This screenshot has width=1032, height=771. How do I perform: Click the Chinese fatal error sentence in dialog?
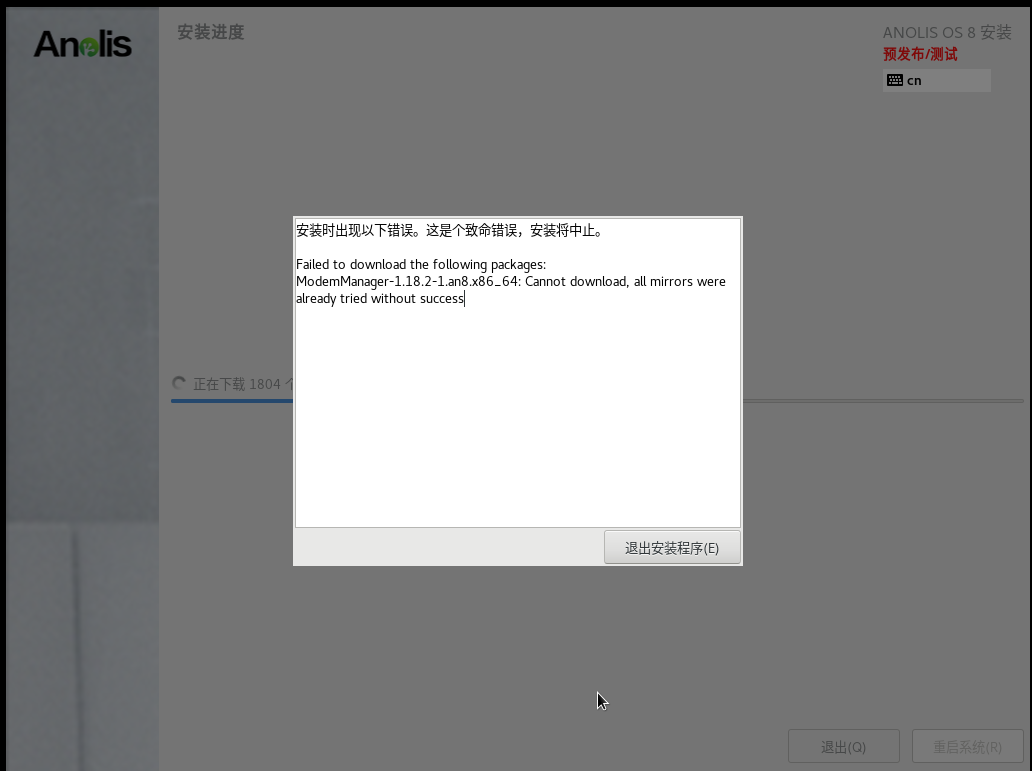pyautogui.click(x=449, y=231)
